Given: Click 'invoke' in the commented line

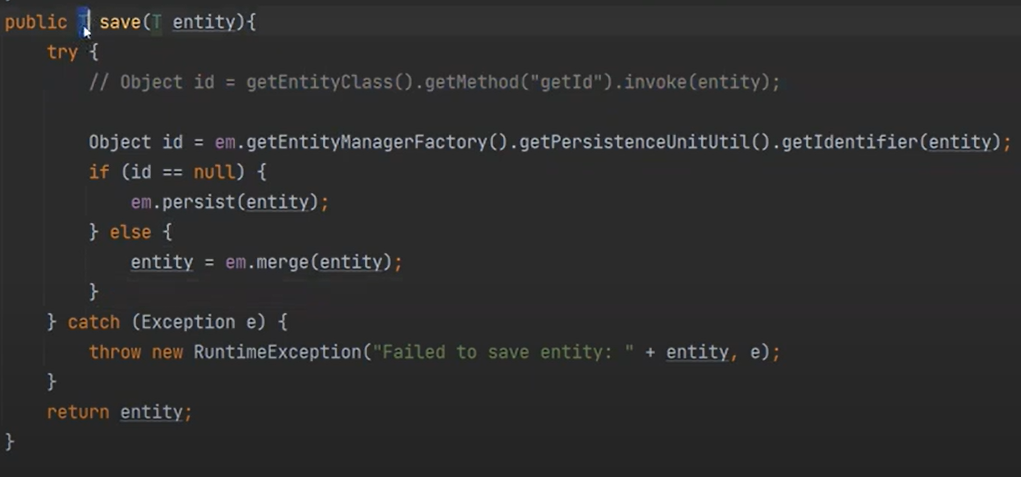Looking at the screenshot, I should pos(655,83).
